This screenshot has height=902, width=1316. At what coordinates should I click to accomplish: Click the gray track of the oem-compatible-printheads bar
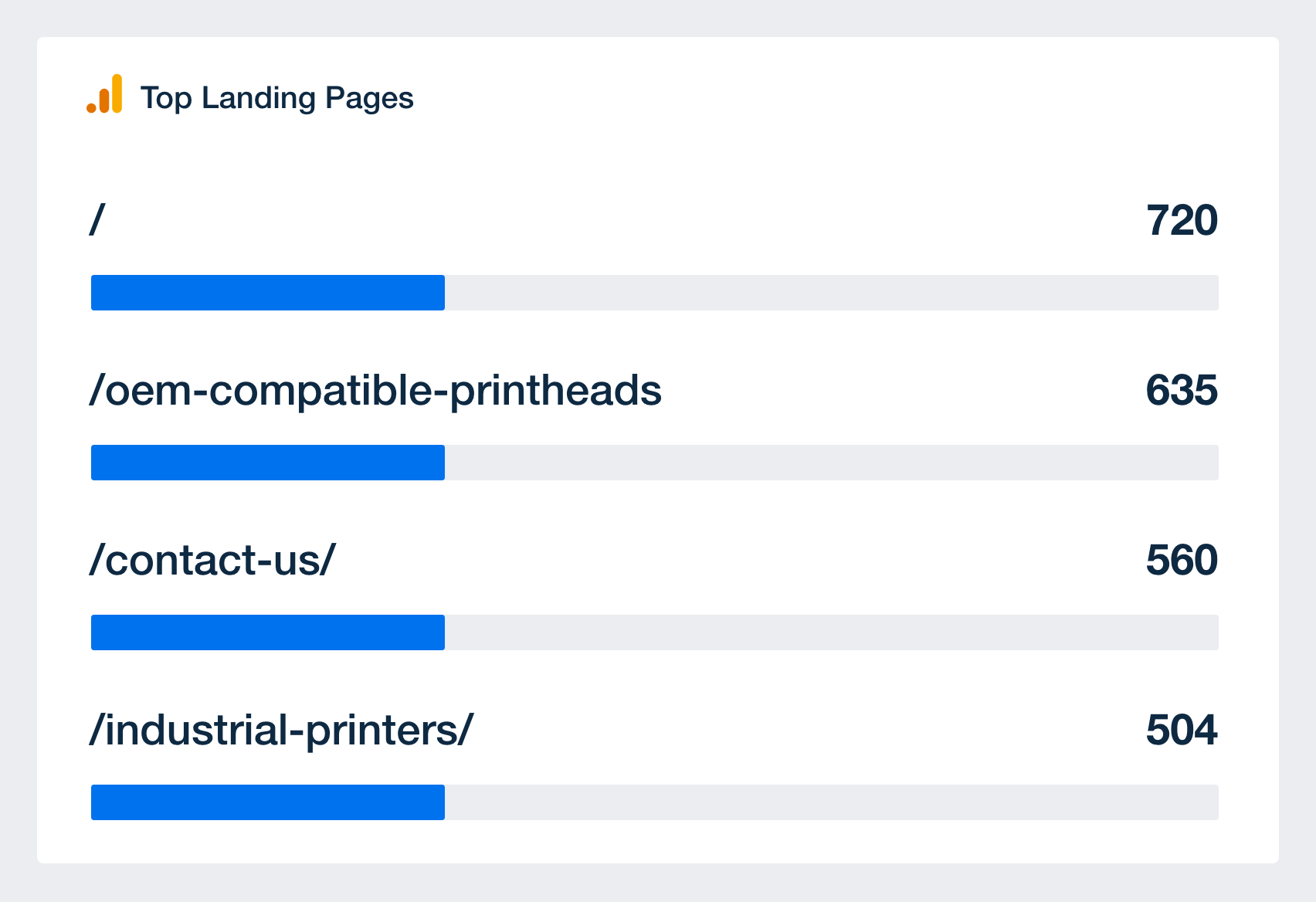(832, 463)
